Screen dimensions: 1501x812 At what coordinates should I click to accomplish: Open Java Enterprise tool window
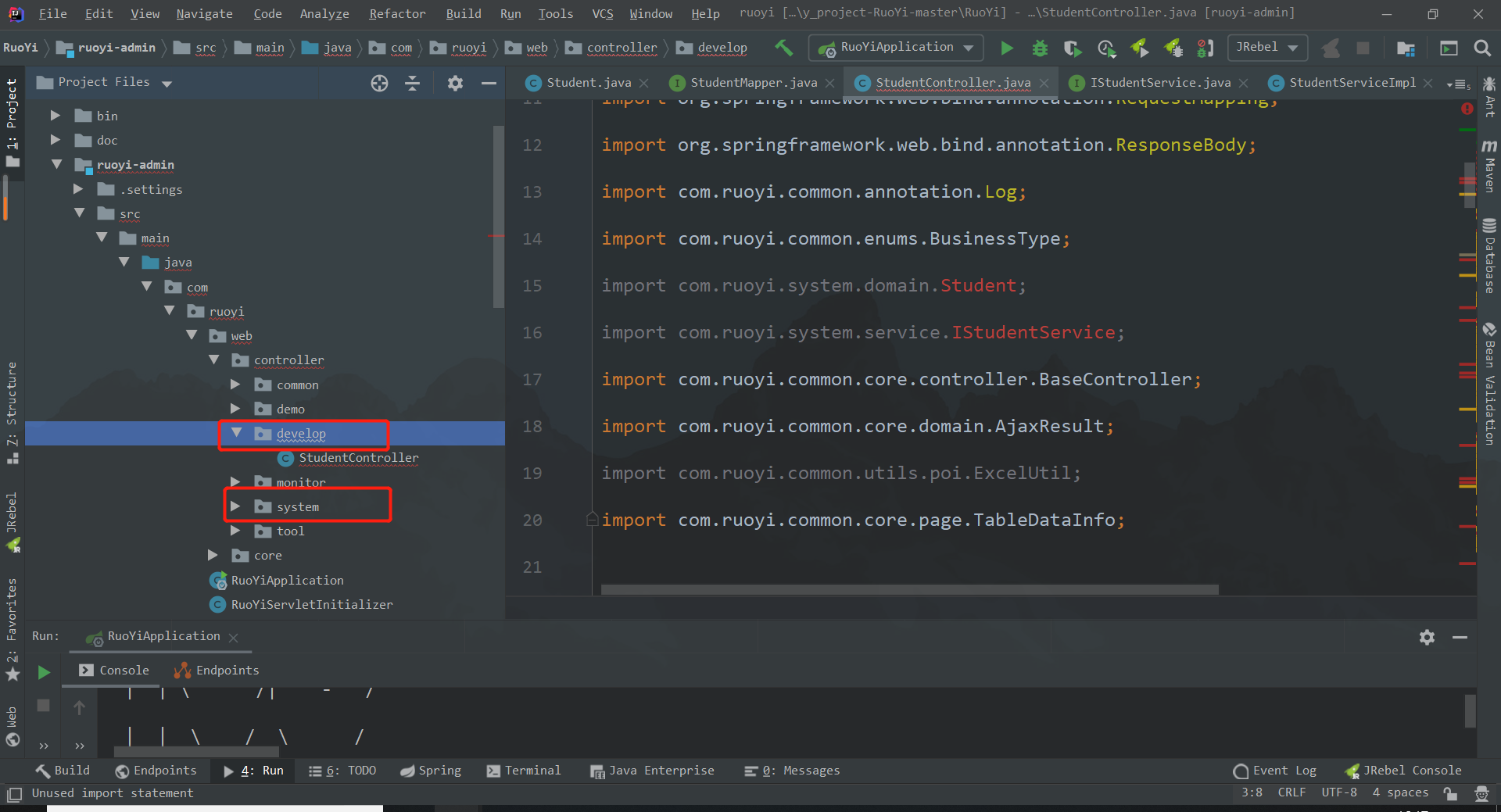pyautogui.click(x=652, y=771)
